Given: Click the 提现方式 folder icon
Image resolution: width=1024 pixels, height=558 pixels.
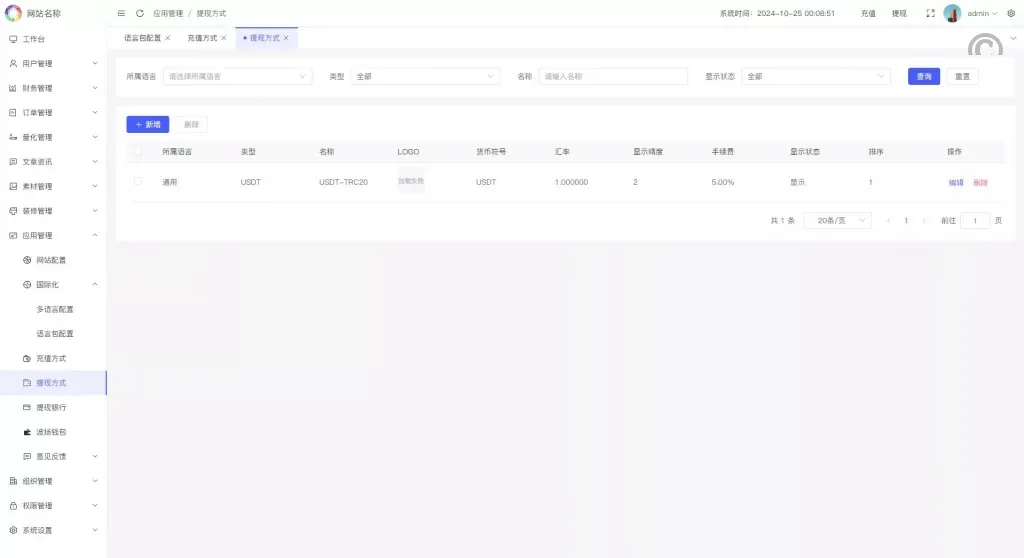Looking at the screenshot, I should [27, 383].
